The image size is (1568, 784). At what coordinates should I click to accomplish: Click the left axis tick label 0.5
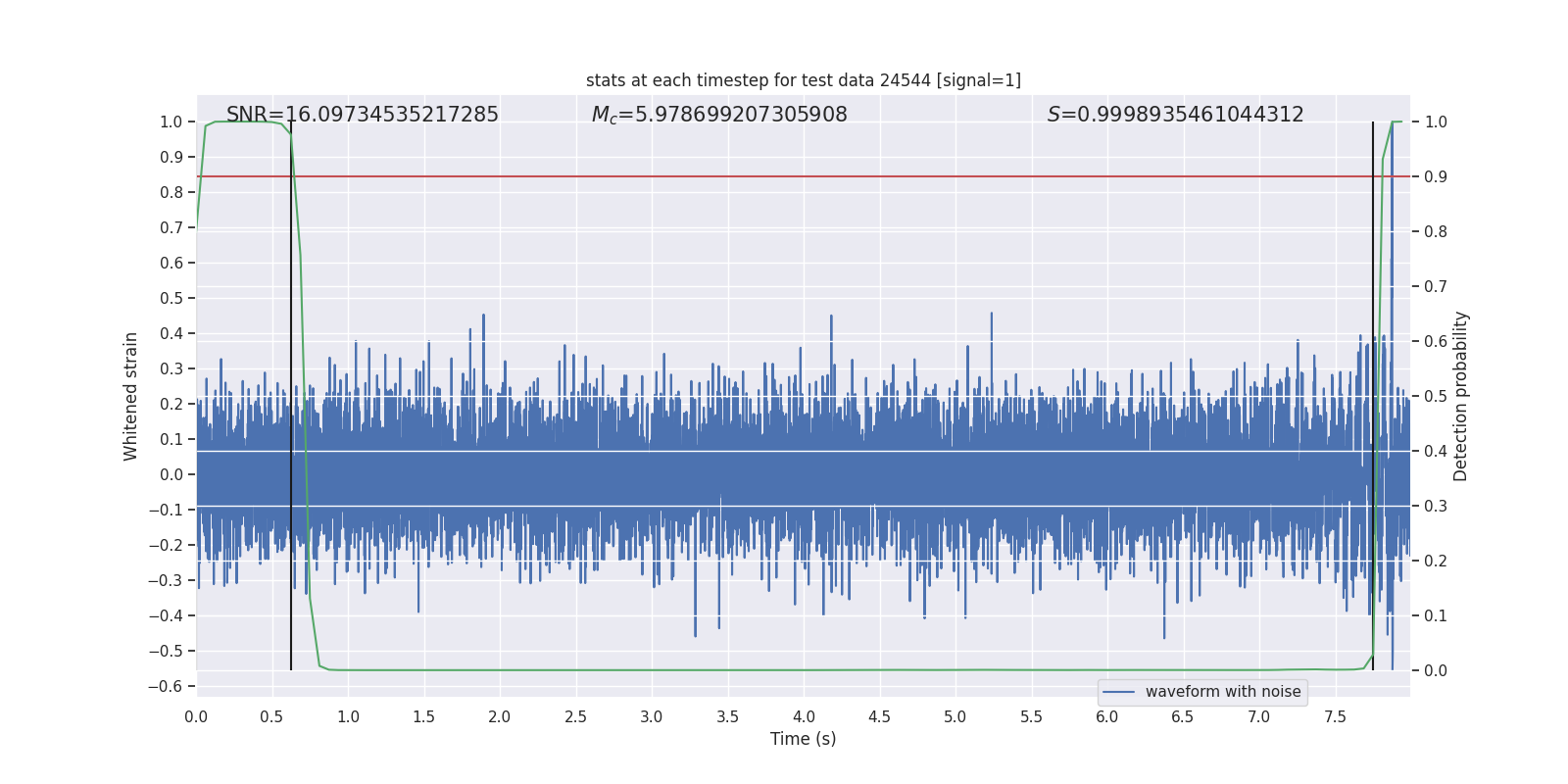pos(171,298)
